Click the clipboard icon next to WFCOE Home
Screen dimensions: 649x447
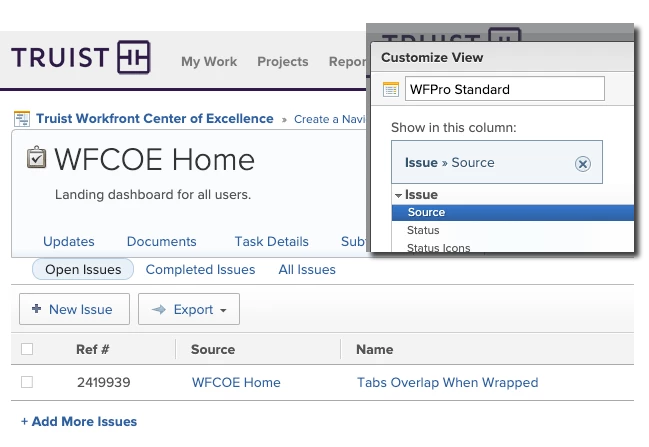point(36,157)
